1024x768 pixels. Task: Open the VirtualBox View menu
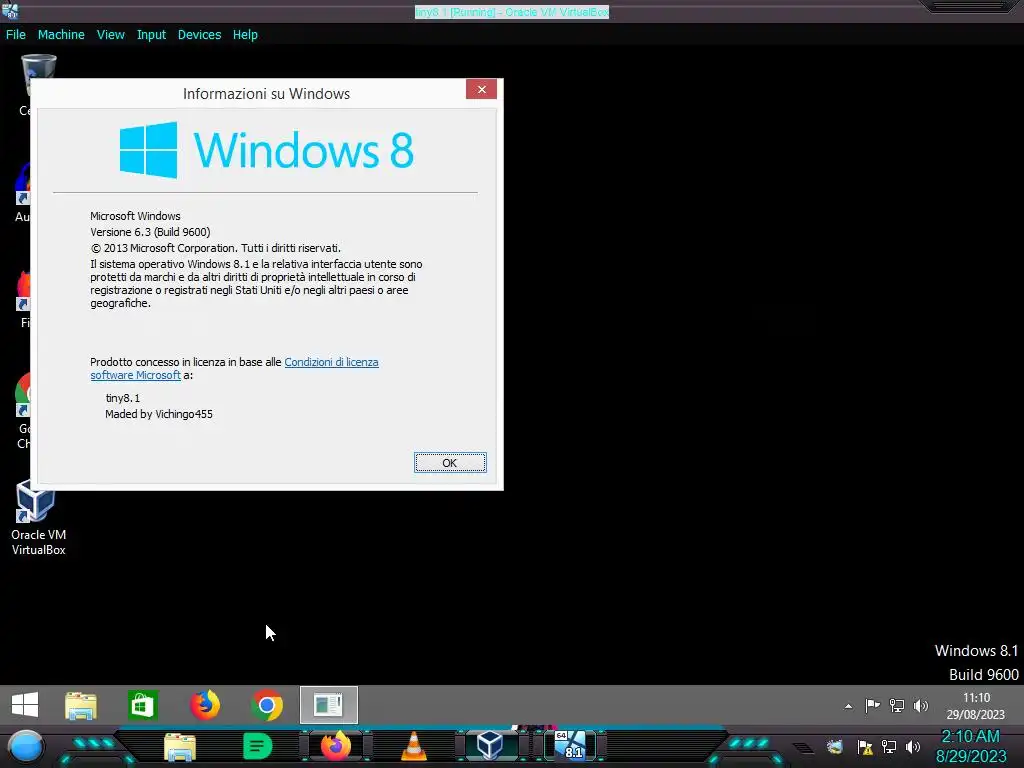click(x=110, y=35)
